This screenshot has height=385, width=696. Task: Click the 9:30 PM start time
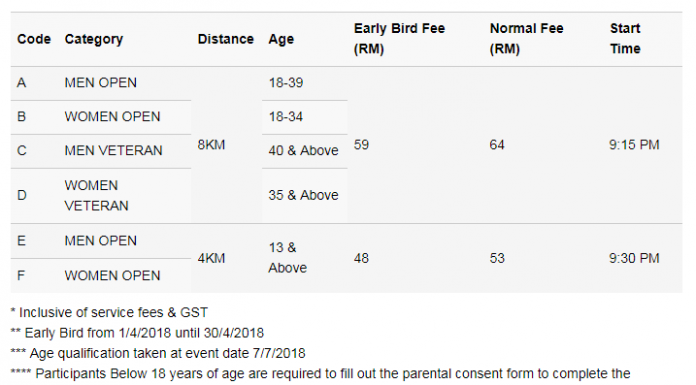634,258
